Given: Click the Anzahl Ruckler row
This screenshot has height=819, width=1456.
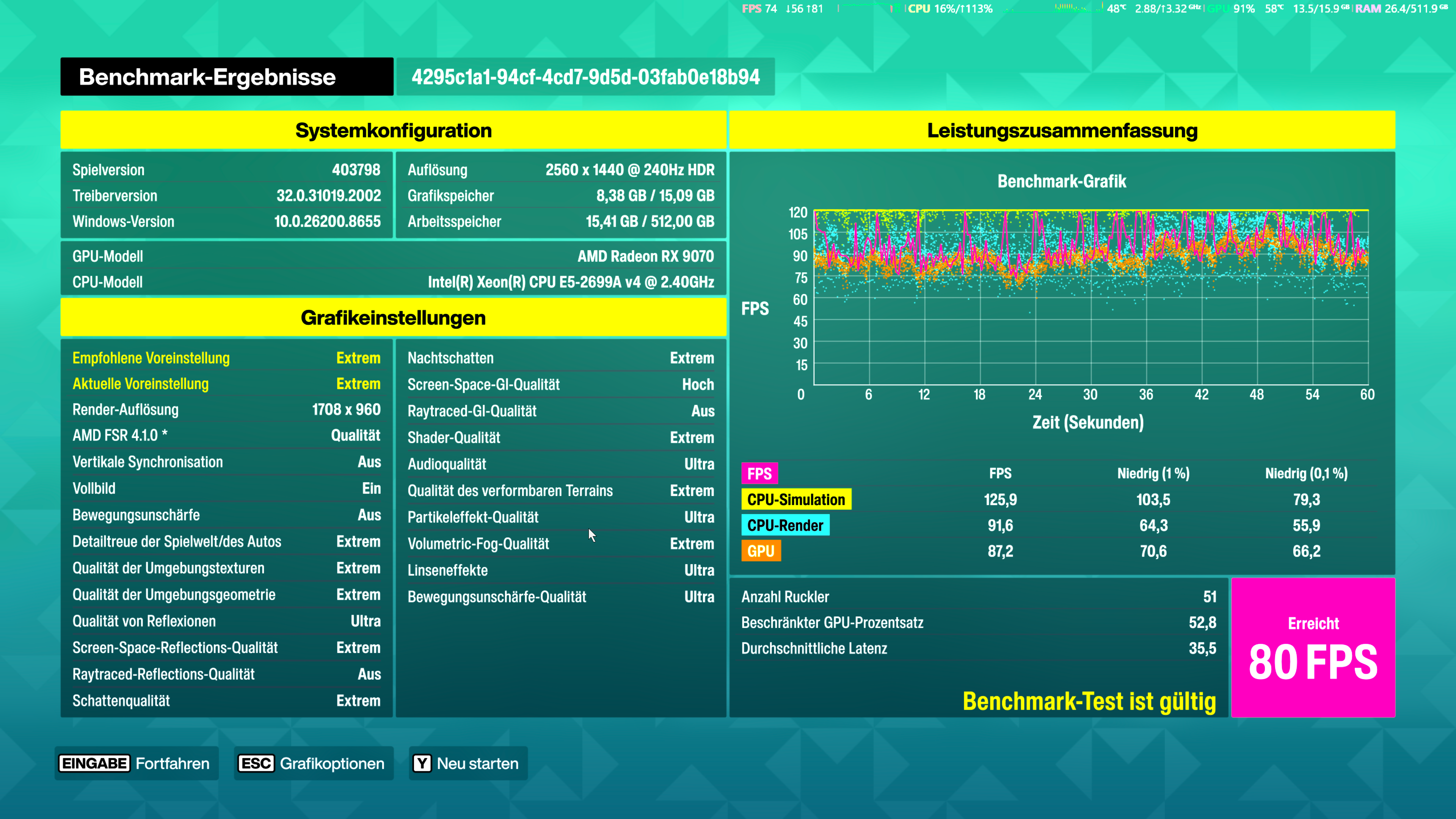Looking at the screenshot, I should 978,597.
